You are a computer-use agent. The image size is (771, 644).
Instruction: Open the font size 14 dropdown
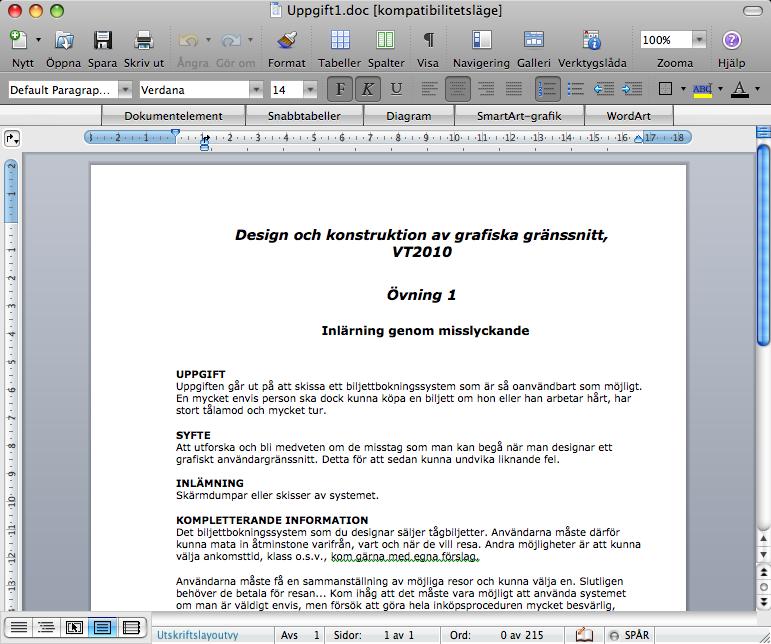click(x=310, y=90)
